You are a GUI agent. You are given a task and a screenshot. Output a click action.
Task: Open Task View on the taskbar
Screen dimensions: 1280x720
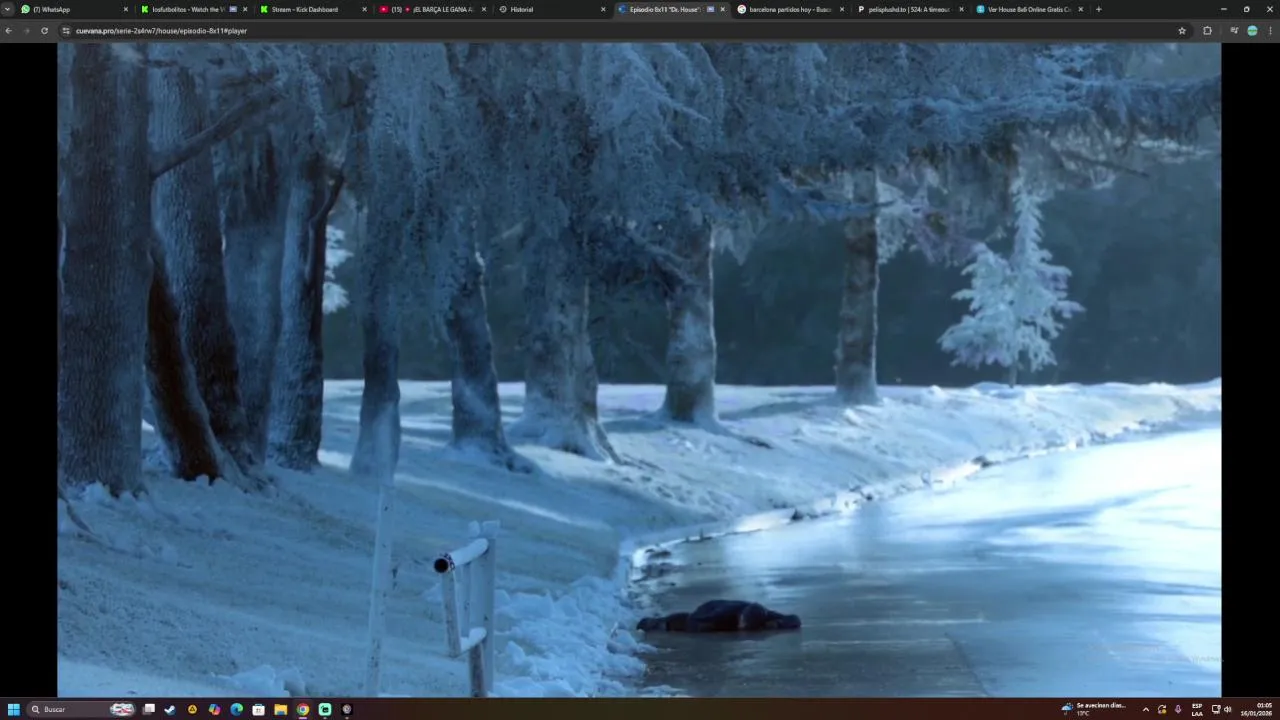149,709
